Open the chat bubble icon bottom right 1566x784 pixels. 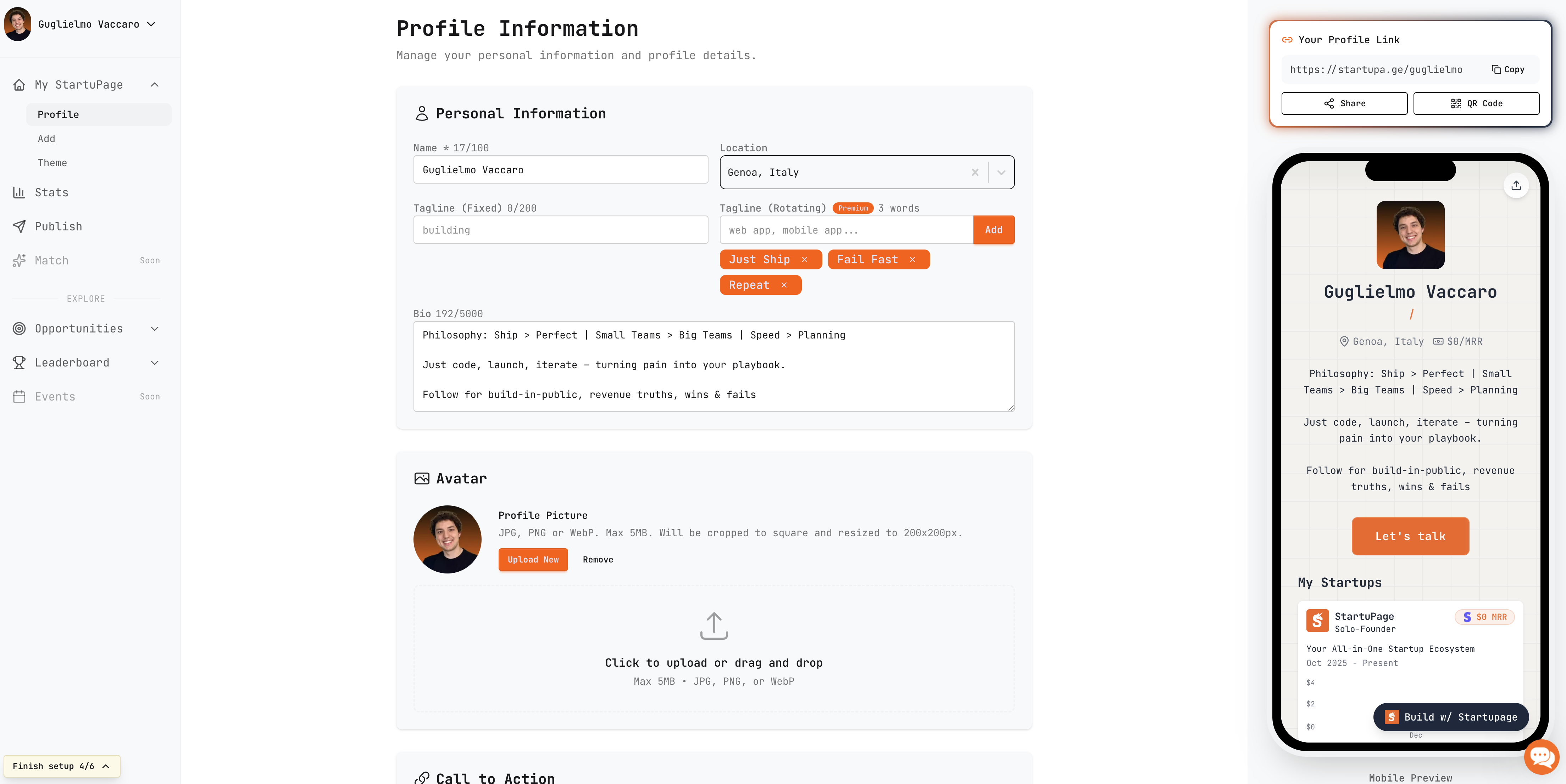coord(1542,757)
